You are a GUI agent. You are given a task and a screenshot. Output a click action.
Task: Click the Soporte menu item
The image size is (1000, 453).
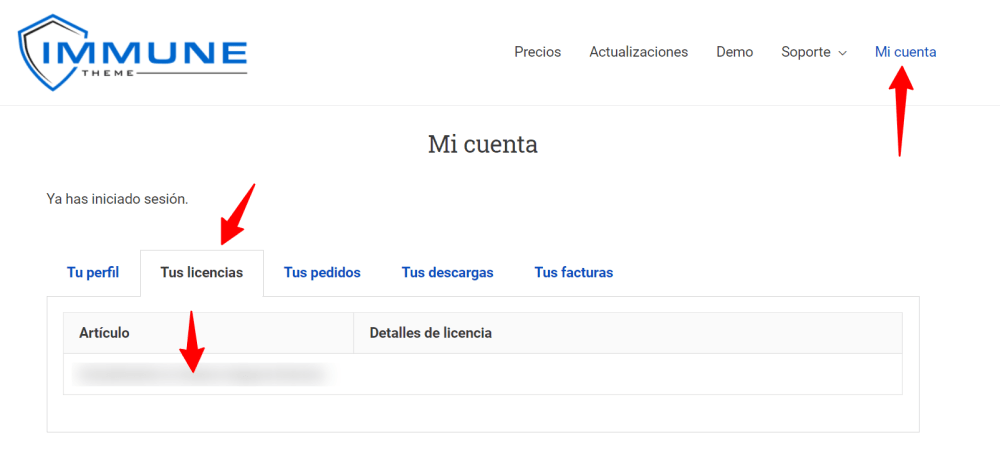[x=806, y=52]
